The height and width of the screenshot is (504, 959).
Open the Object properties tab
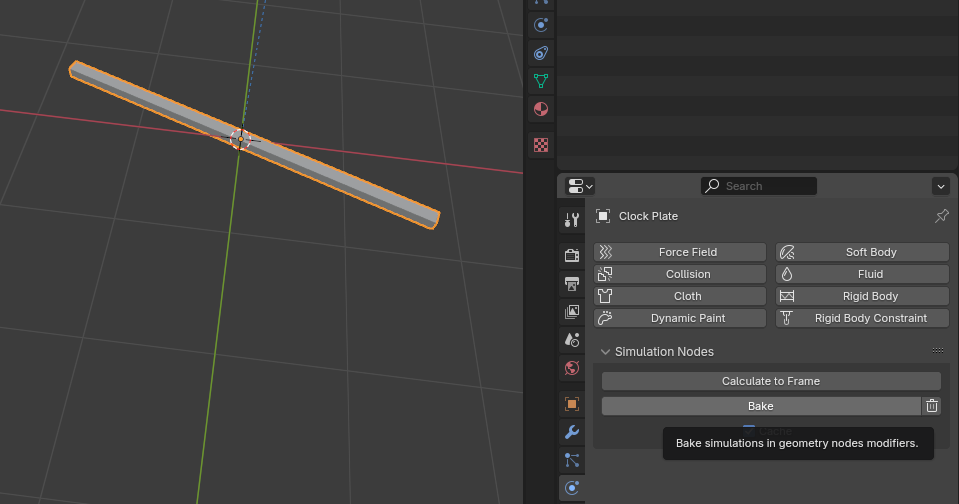(x=572, y=404)
